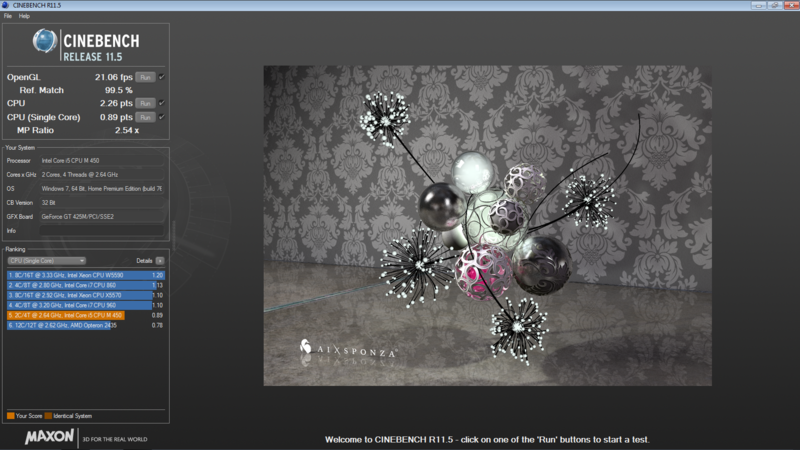The height and width of the screenshot is (450, 800).
Task: Click the MP Ratio value 2.54 x
Action: coord(127,130)
